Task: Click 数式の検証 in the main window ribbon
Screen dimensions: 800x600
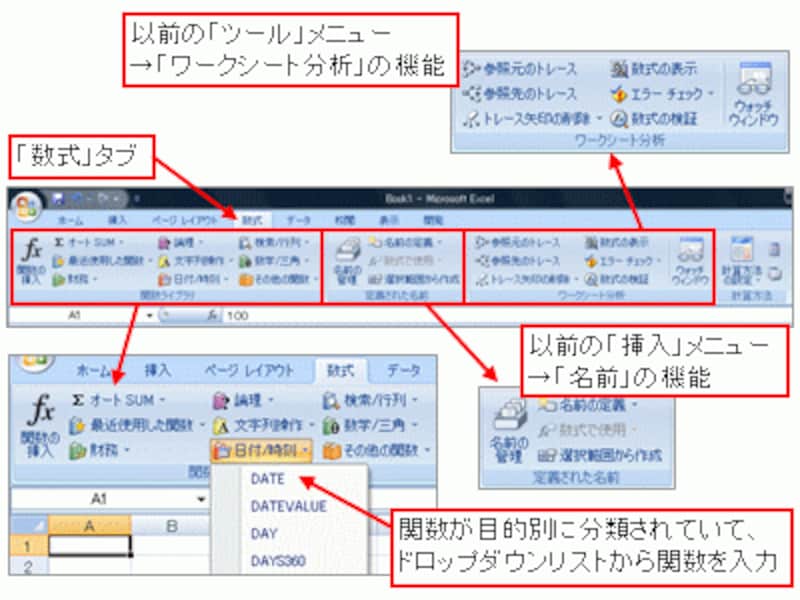Action: coord(616,279)
